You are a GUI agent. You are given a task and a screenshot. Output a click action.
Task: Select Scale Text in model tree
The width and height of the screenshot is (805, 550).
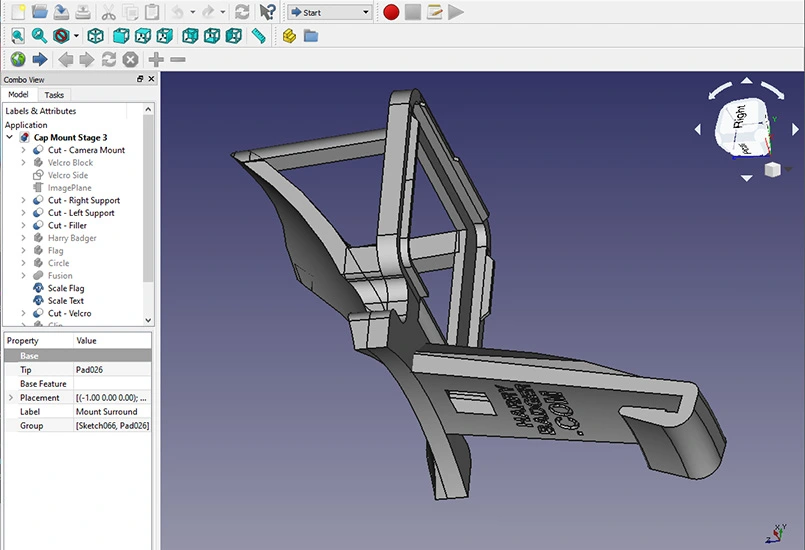[65, 300]
